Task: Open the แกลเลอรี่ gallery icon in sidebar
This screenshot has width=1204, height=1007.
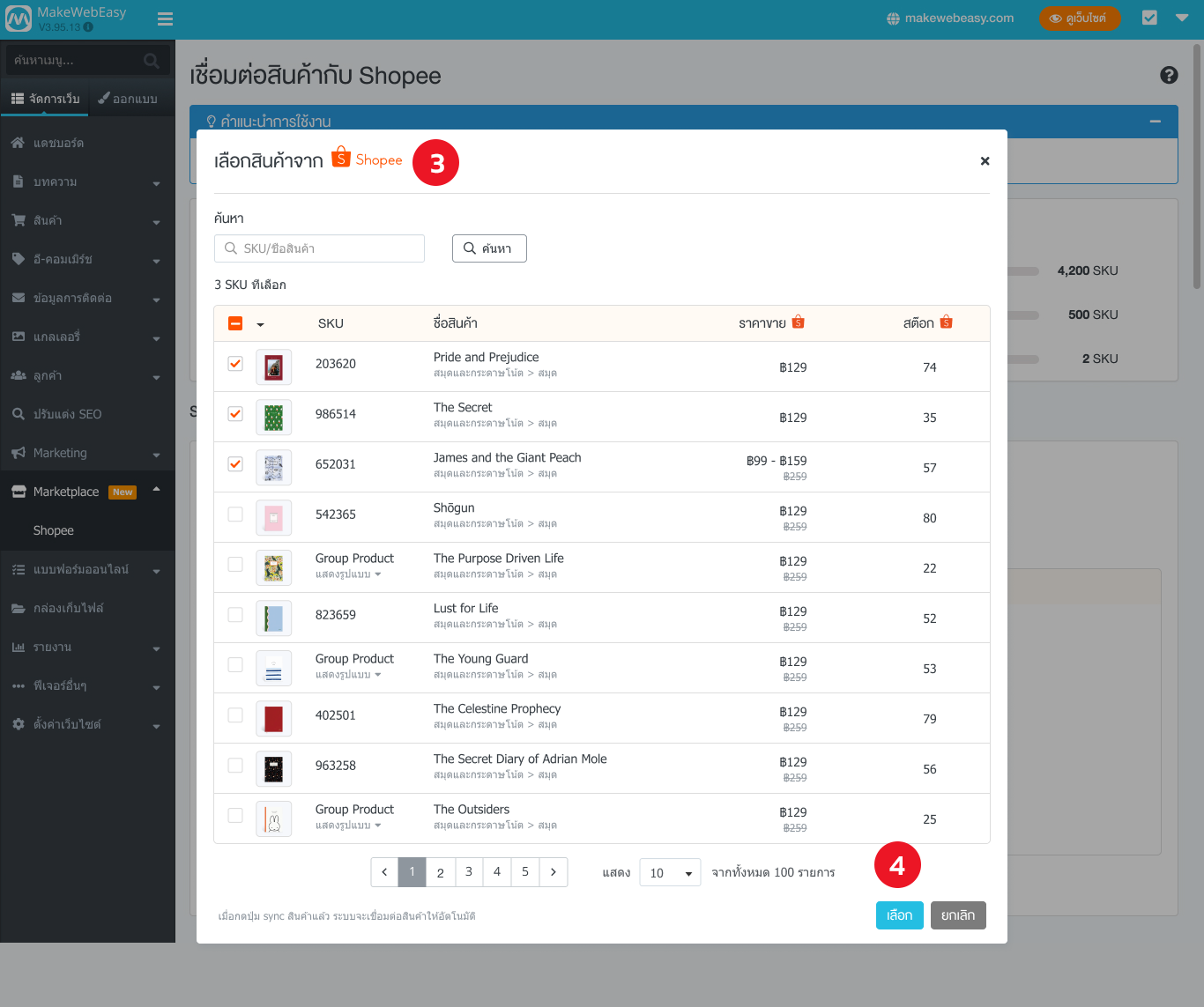Action: [18, 337]
